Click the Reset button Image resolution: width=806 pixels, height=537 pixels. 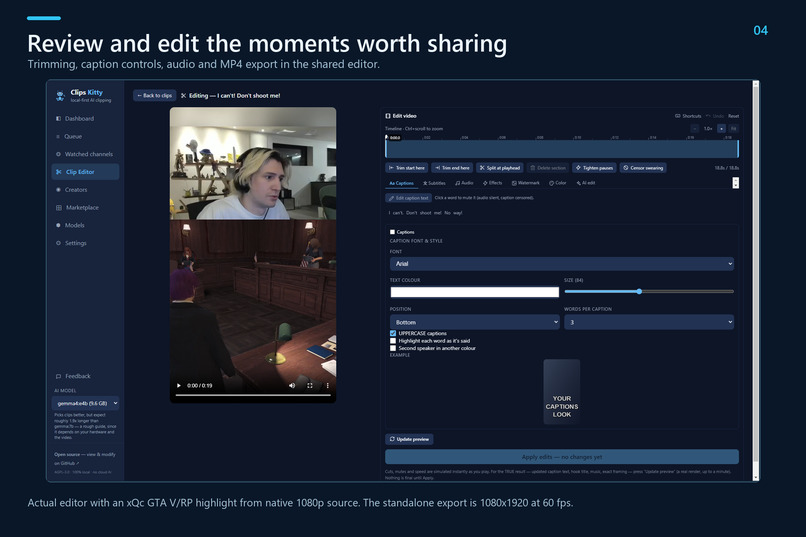[734, 116]
